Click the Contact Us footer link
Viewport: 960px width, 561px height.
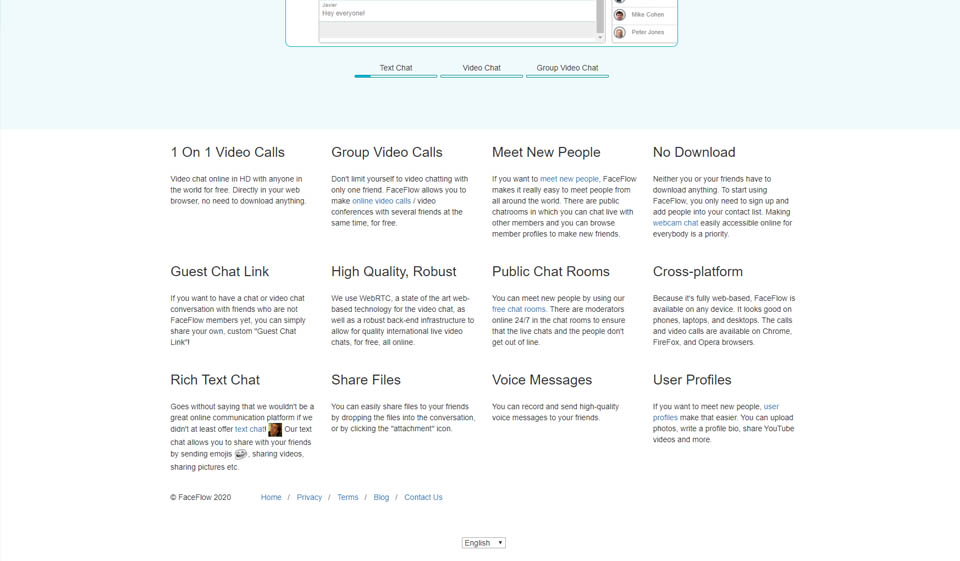click(x=423, y=497)
